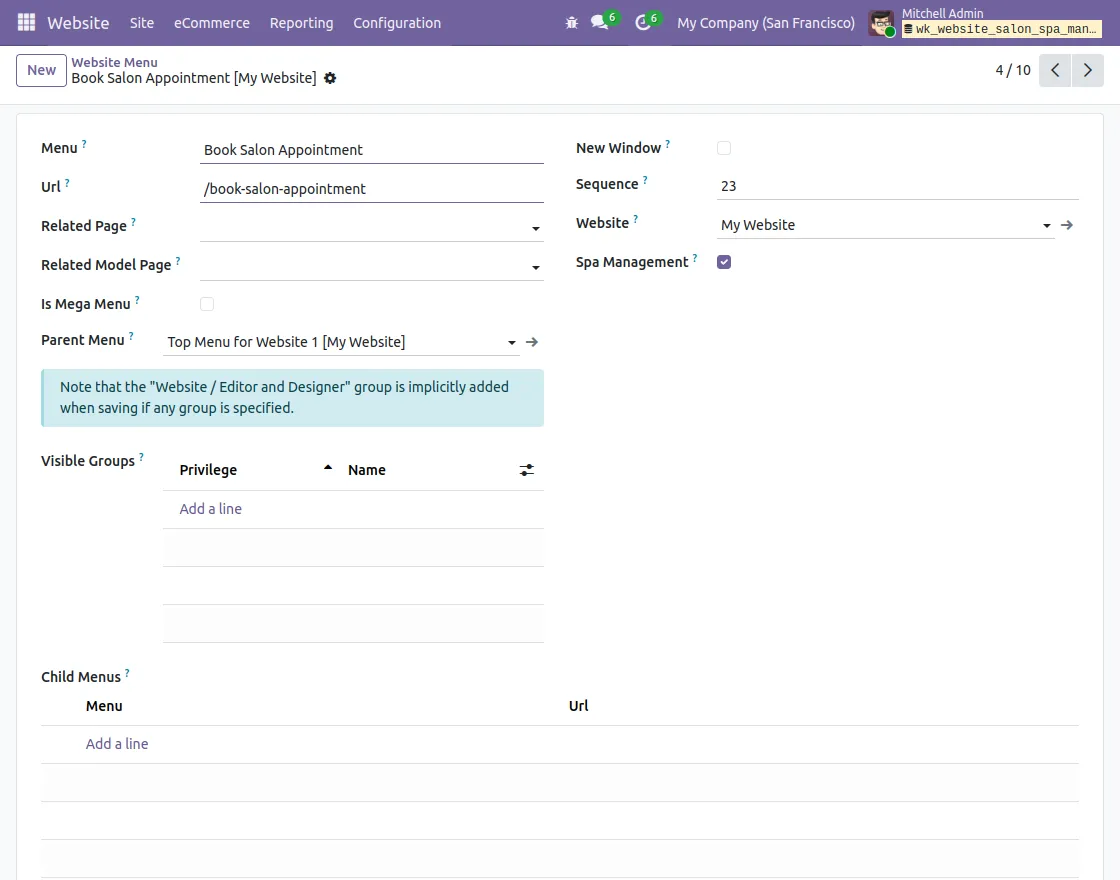The width and height of the screenshot is (1120, 880).
Task: Open the Site menu
Action: pyautogui.click(x=142, y=23)
